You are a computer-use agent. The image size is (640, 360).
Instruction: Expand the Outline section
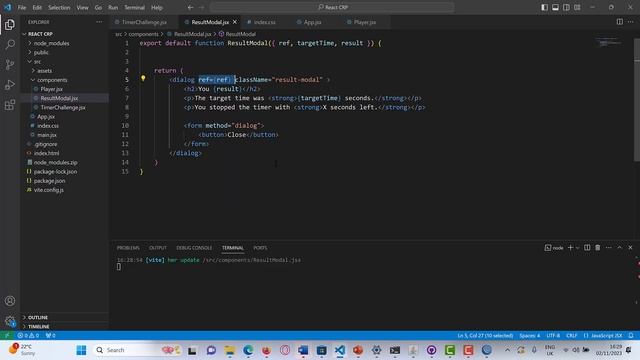64,317
